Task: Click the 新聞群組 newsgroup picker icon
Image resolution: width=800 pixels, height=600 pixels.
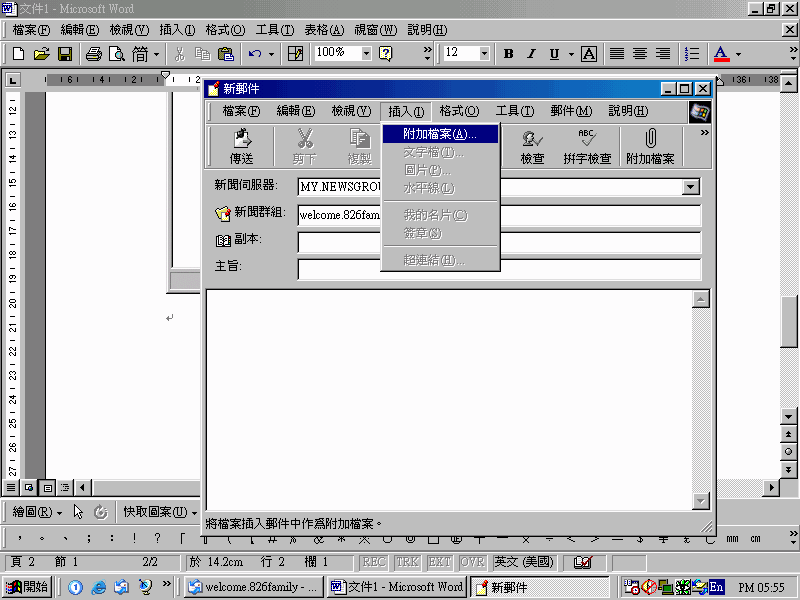Action: click(222, 213)
